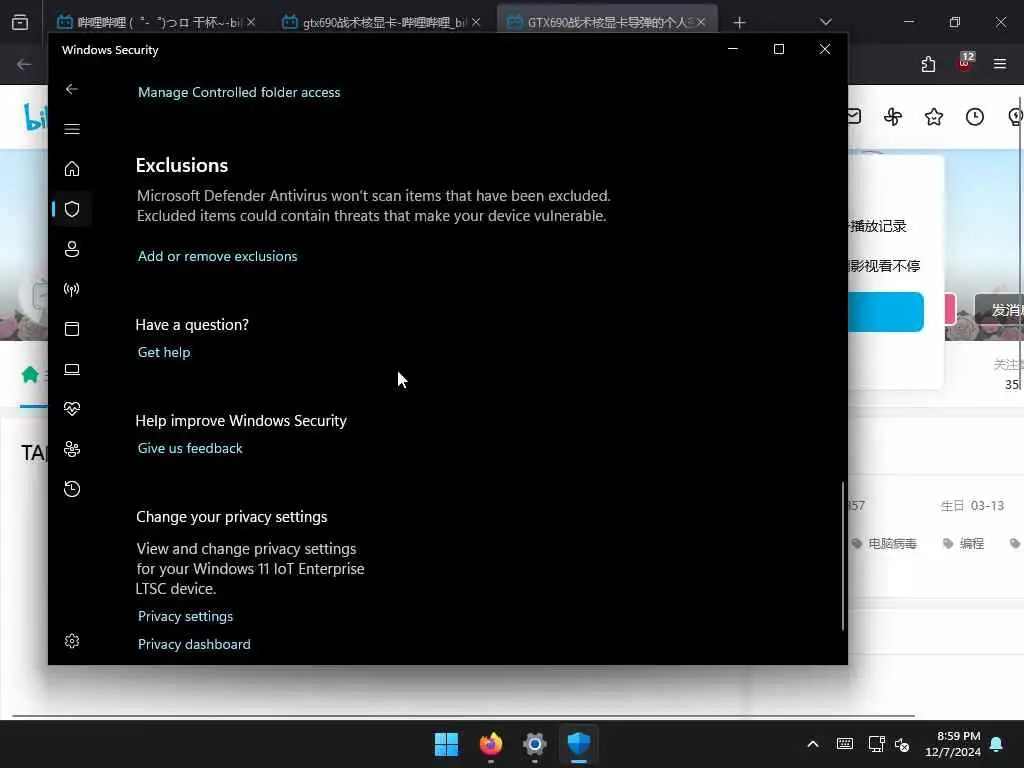Close the gtx690 search browser tab

[476, 23]
